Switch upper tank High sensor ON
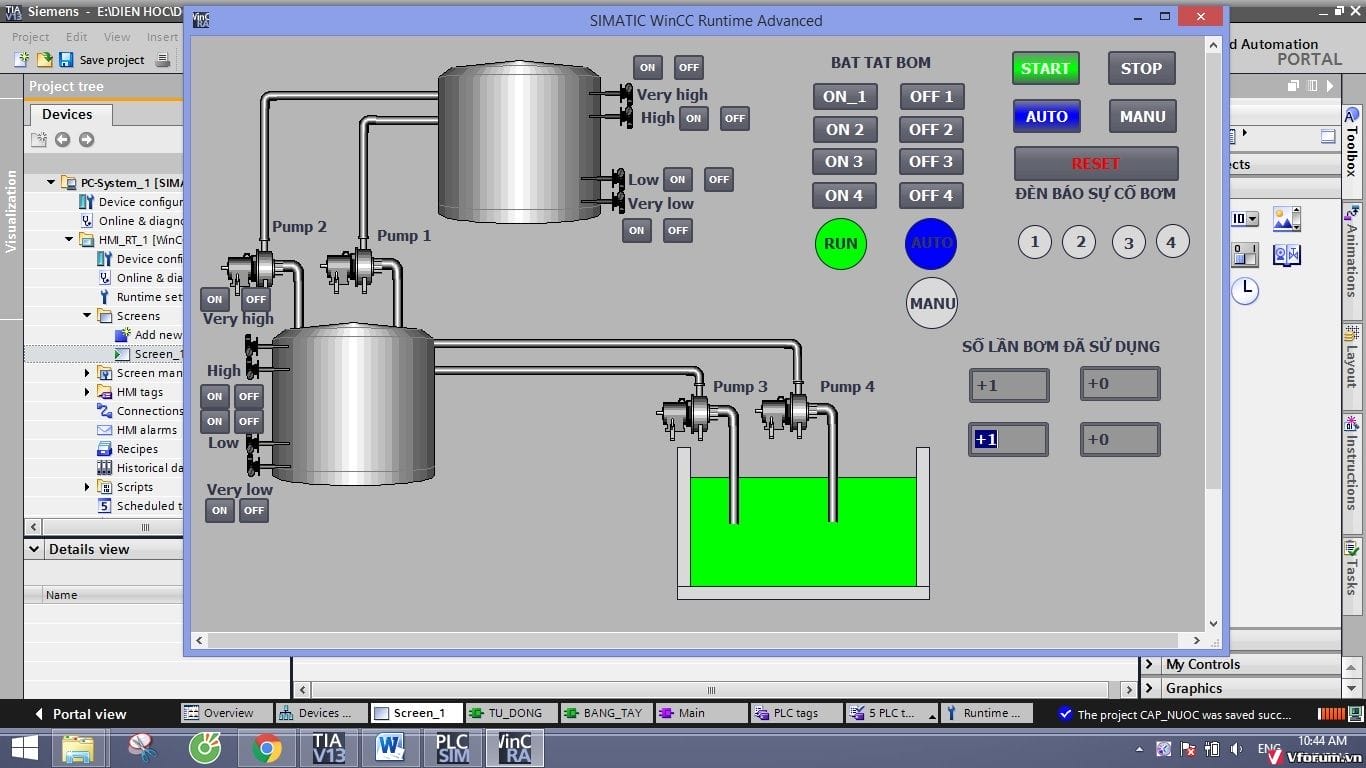 click(x=694, y=118)
